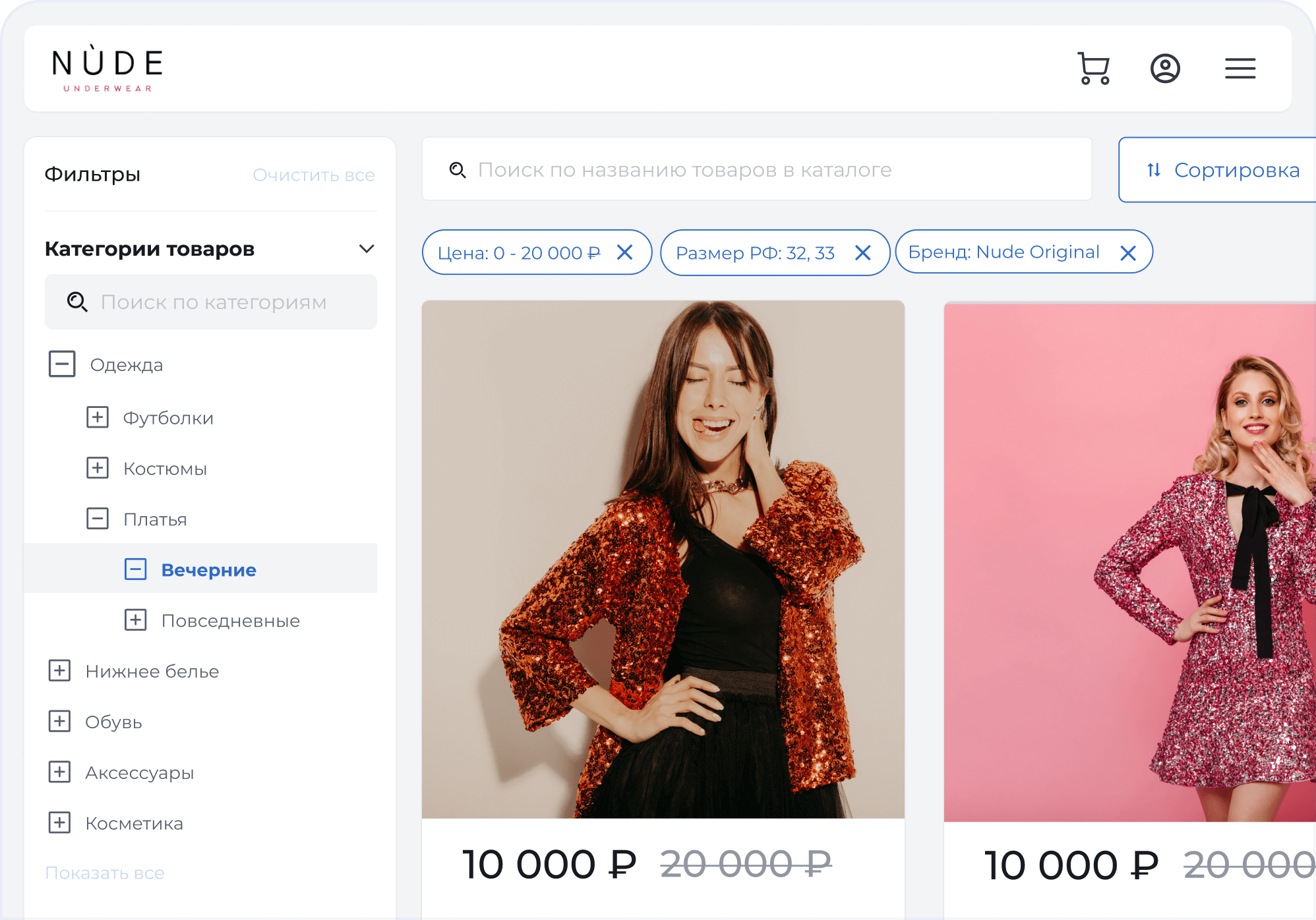Screen dimensions: 1316x920
Task: Collapse the Одежда category box
Action: 62,364
